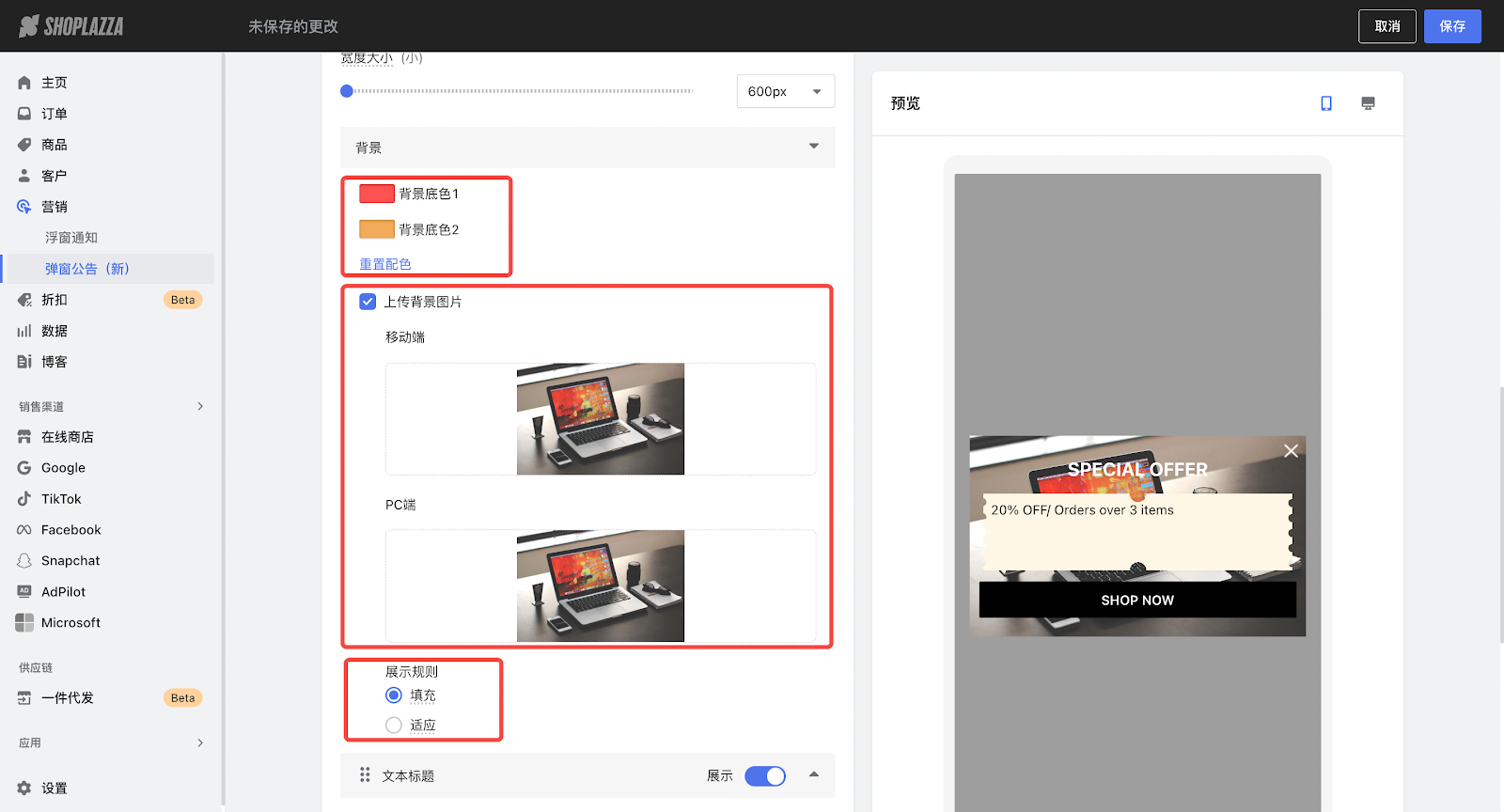This screenshot has width=1504, height=812.
Task: Close the popup preview with X
Action: pyautogui.click(x=1292, y=451)
